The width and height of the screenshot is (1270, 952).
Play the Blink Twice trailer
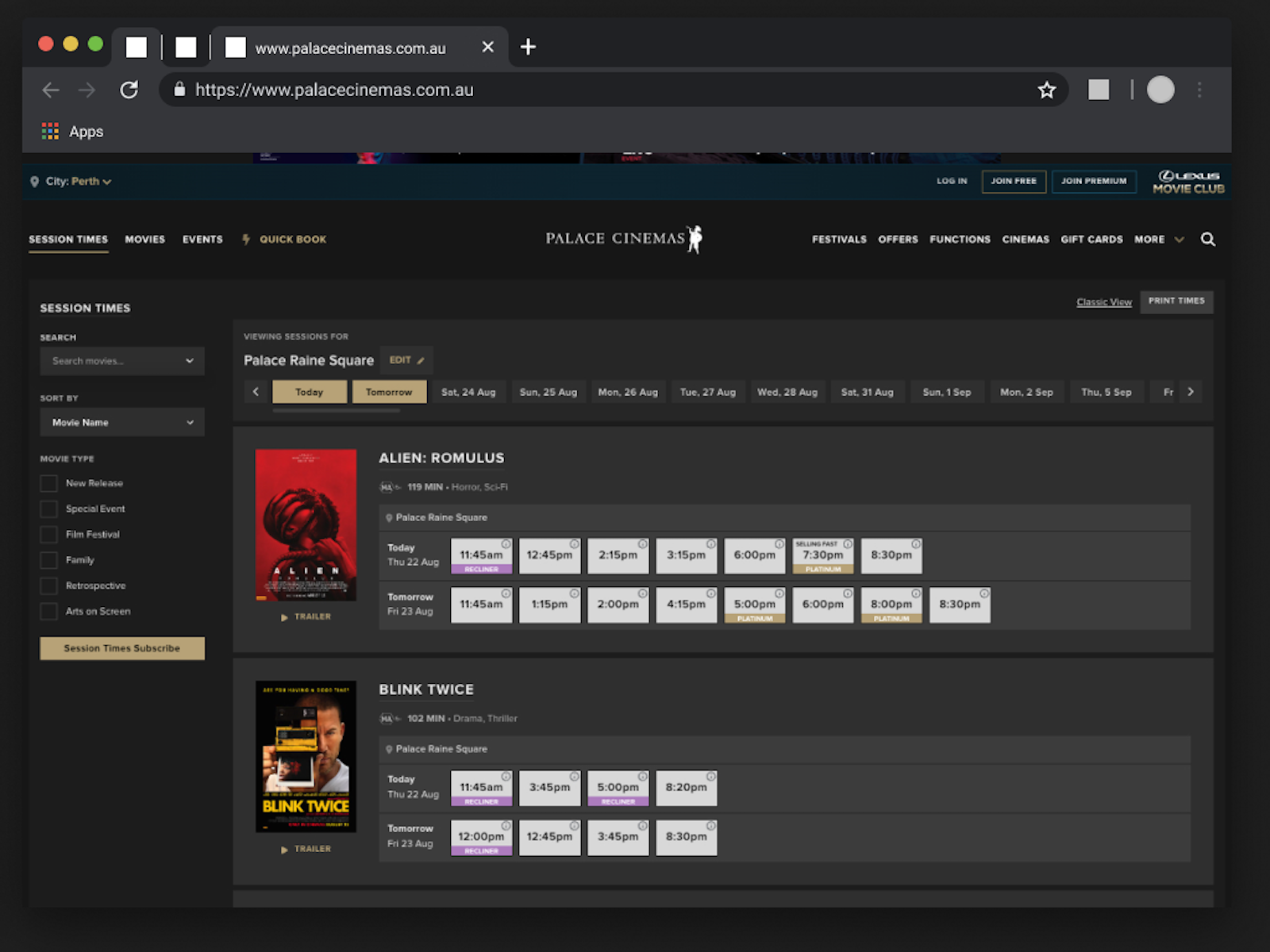tap(306, 849)
